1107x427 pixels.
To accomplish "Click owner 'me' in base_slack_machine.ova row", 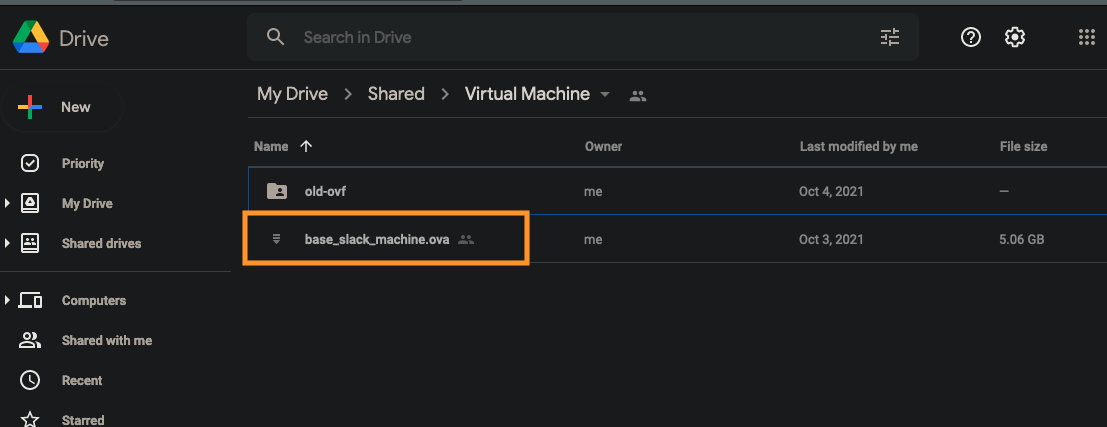I will [593, 239].
